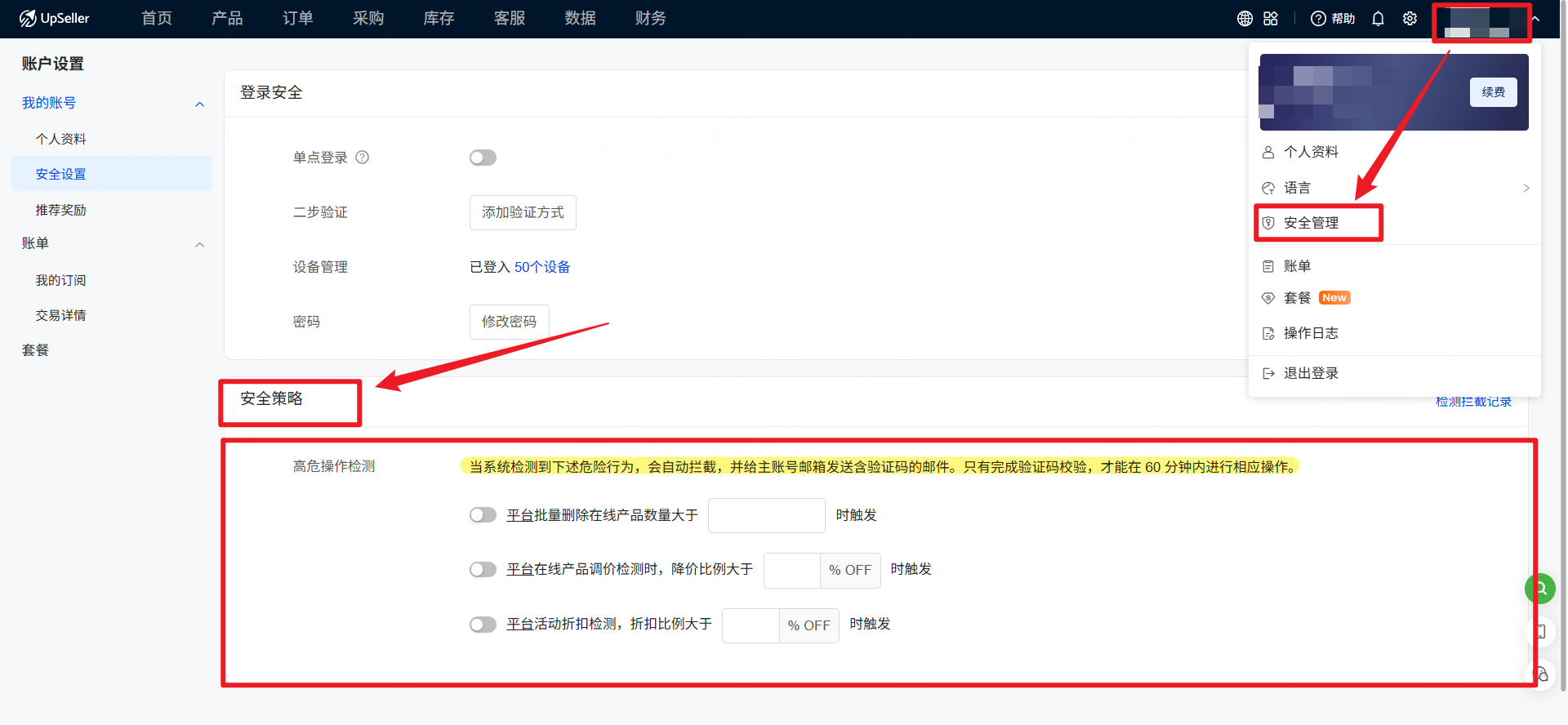Open the 订单 top navigation menu

point(297,18)
